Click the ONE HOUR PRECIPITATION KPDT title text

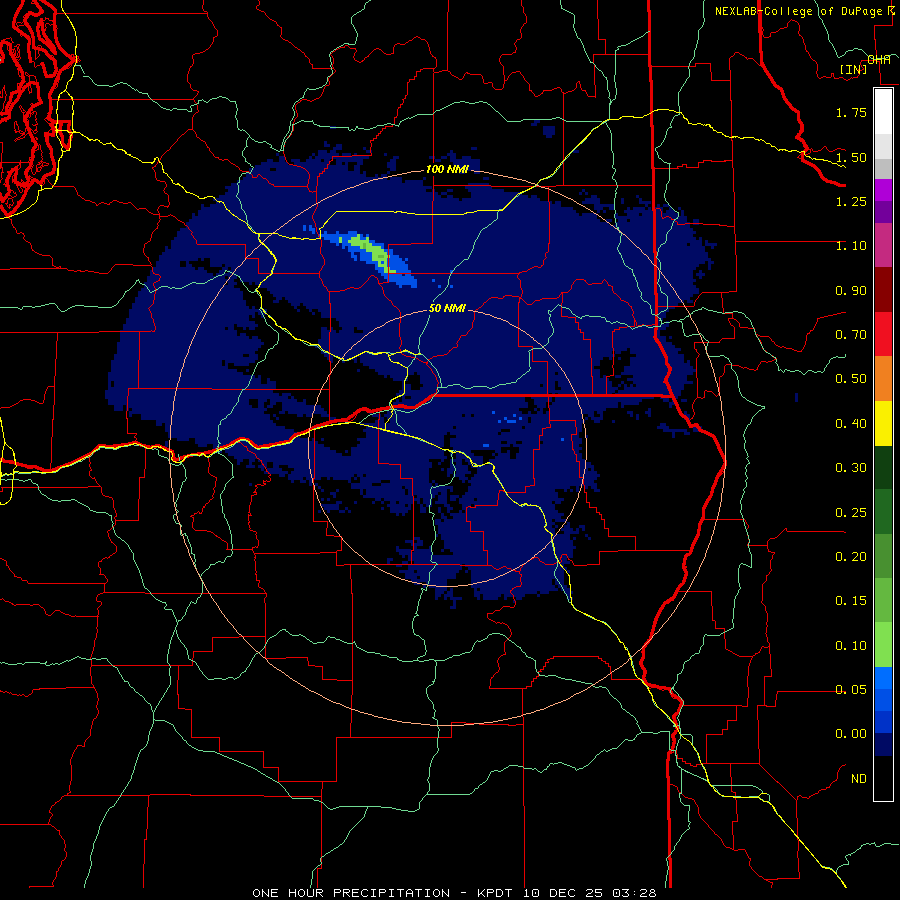454,893
